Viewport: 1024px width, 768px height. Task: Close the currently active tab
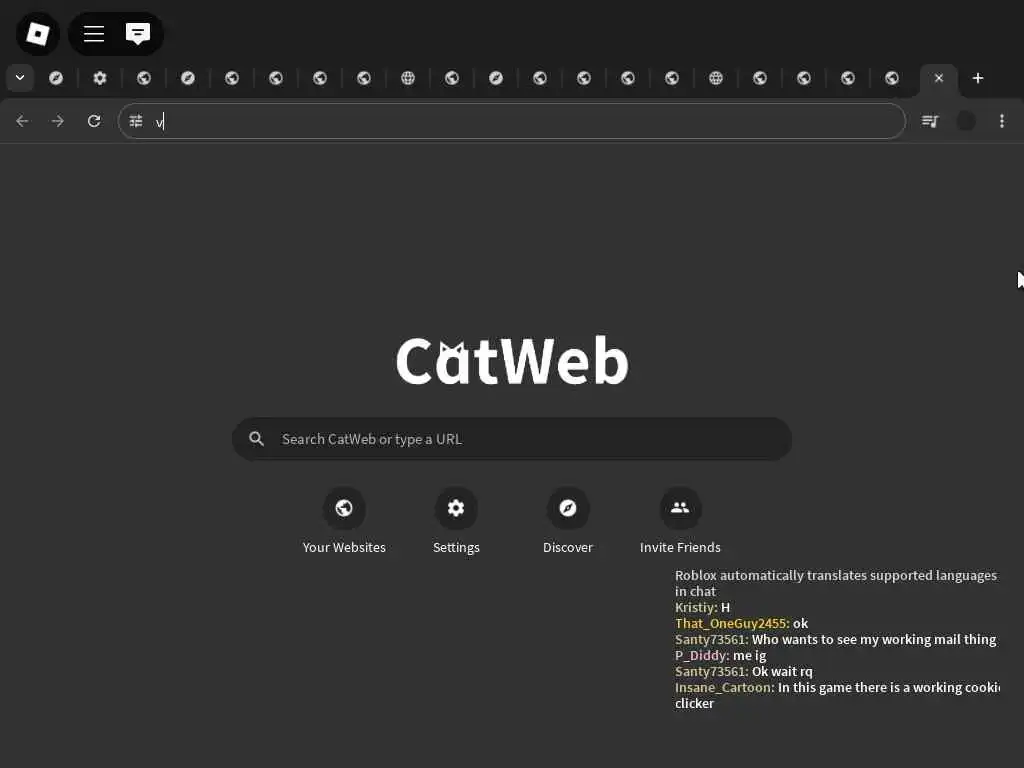[938, 78]
